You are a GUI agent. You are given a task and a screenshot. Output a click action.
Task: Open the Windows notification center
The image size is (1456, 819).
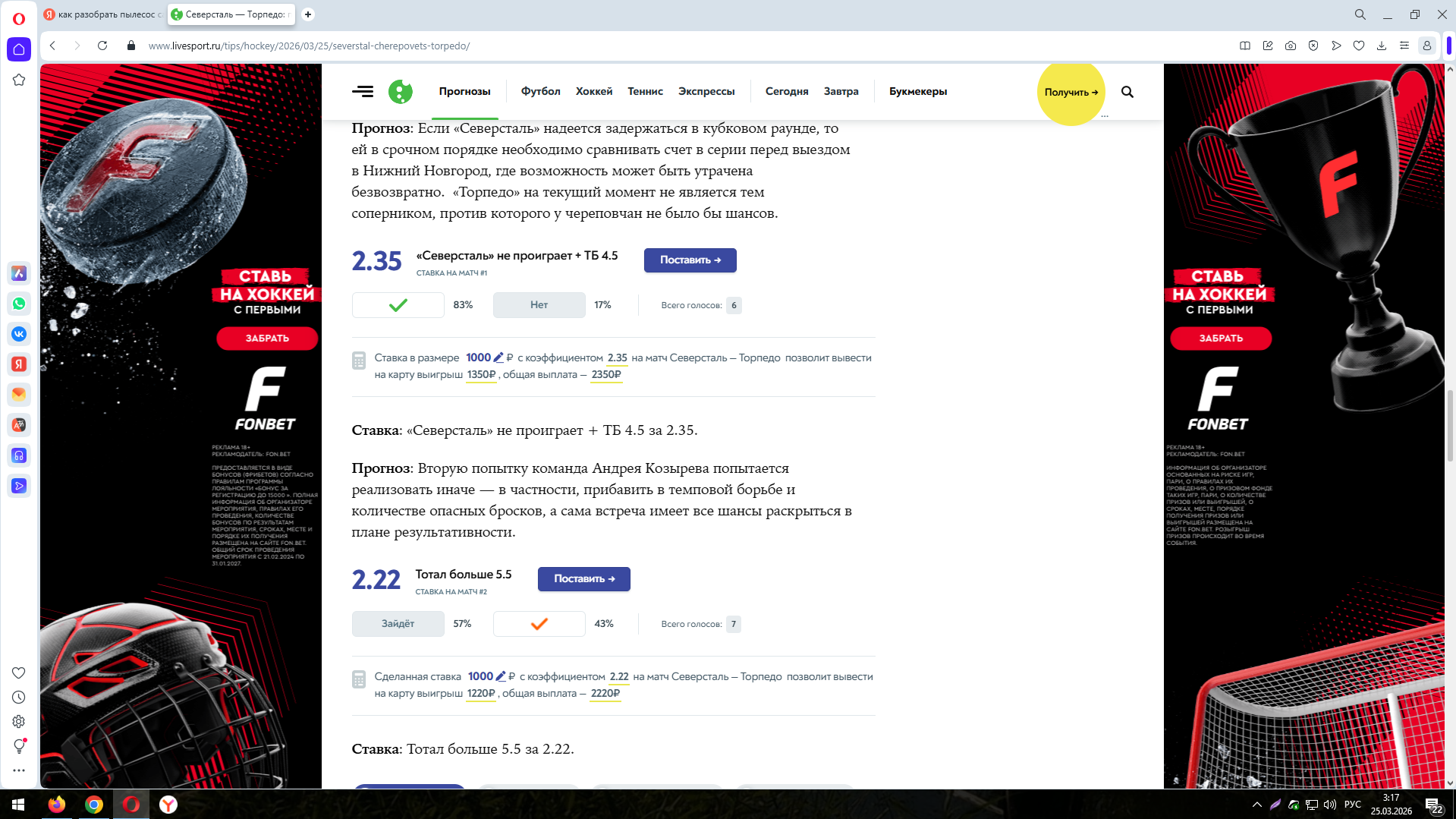(x=1434, y=805)
